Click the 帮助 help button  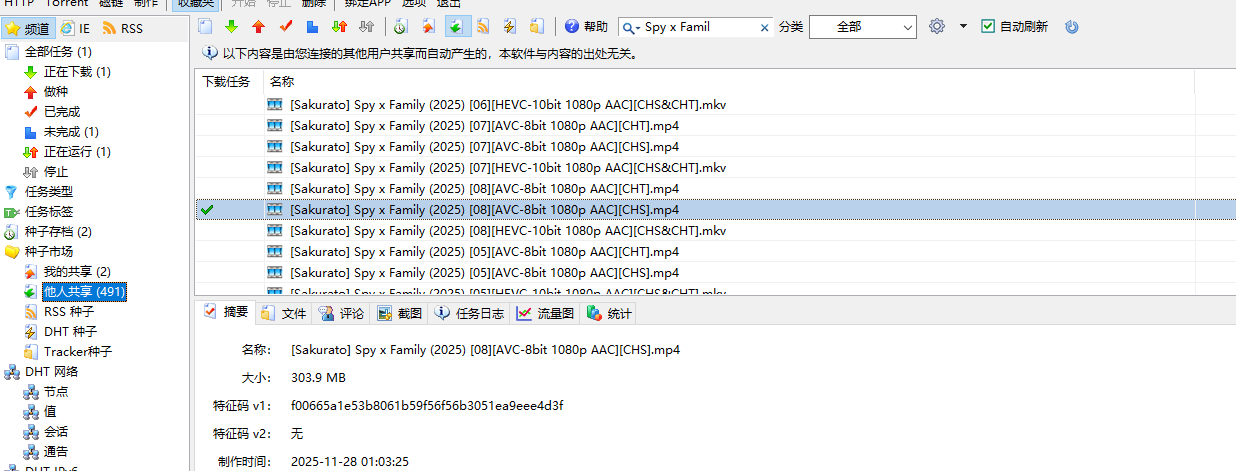tap(586, 27)
